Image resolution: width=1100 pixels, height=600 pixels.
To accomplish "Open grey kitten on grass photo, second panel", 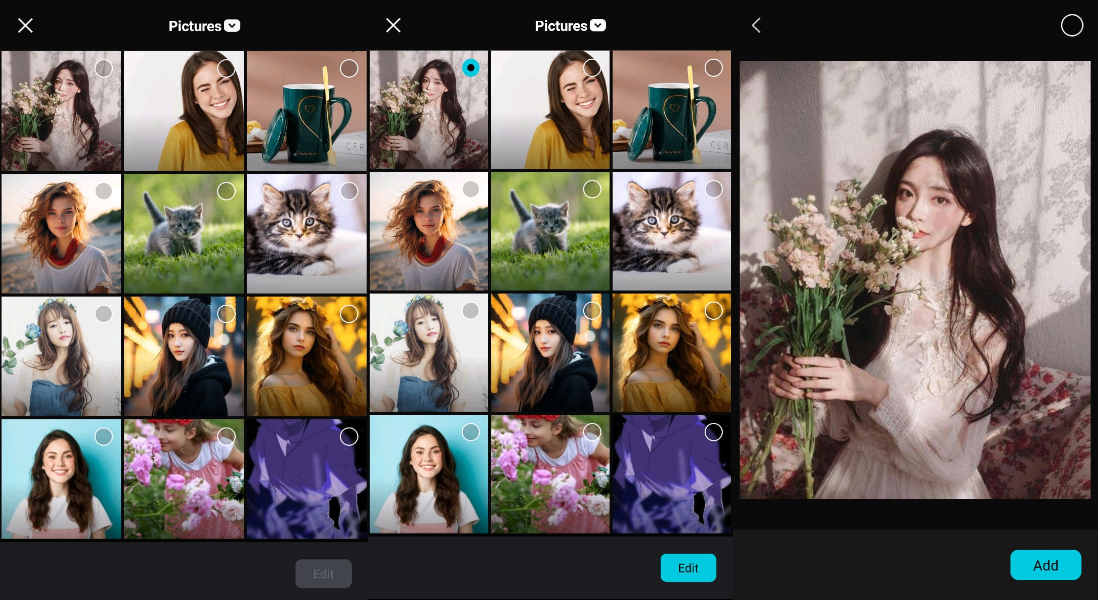I will tap(550, 232).
